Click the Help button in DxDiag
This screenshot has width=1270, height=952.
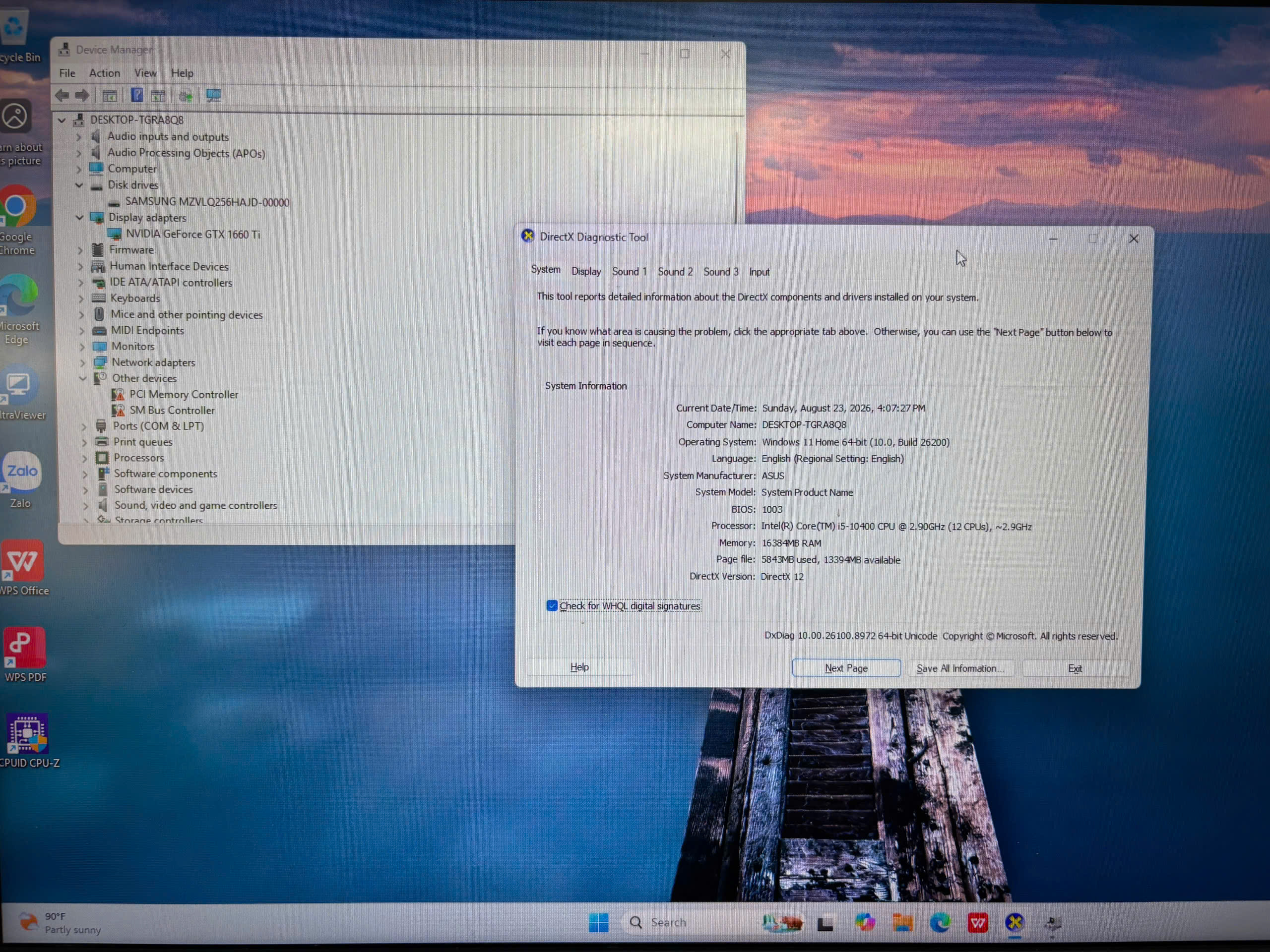pyautogui.click(x=579, y=667)
